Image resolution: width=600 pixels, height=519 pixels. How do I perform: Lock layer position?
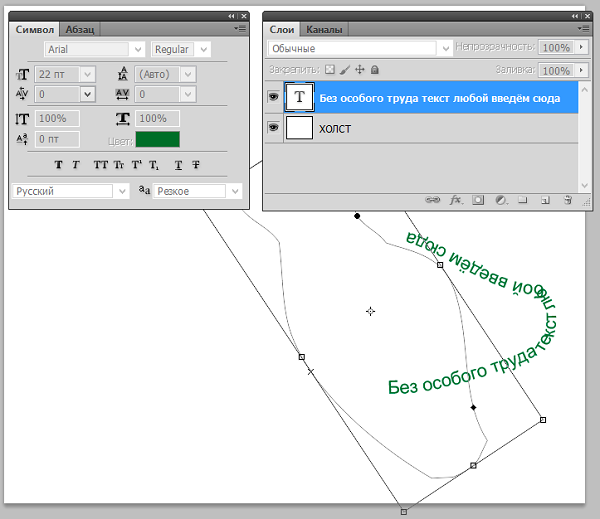[360, 69]
